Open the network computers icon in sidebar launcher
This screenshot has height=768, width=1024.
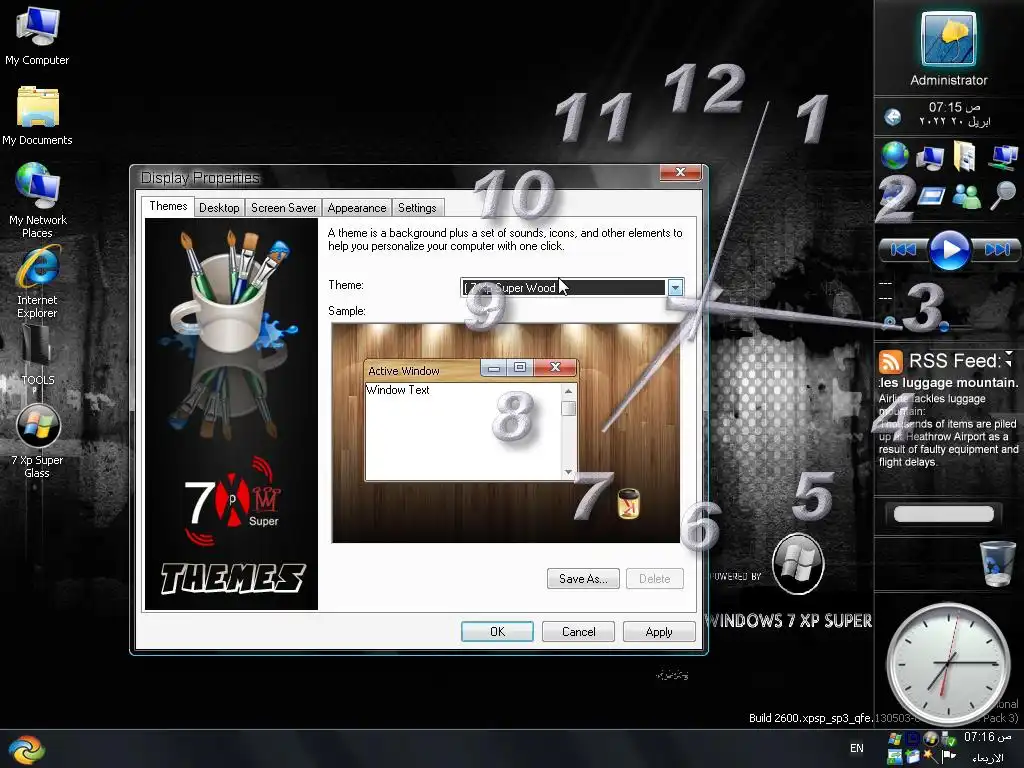click(1003, 157)
